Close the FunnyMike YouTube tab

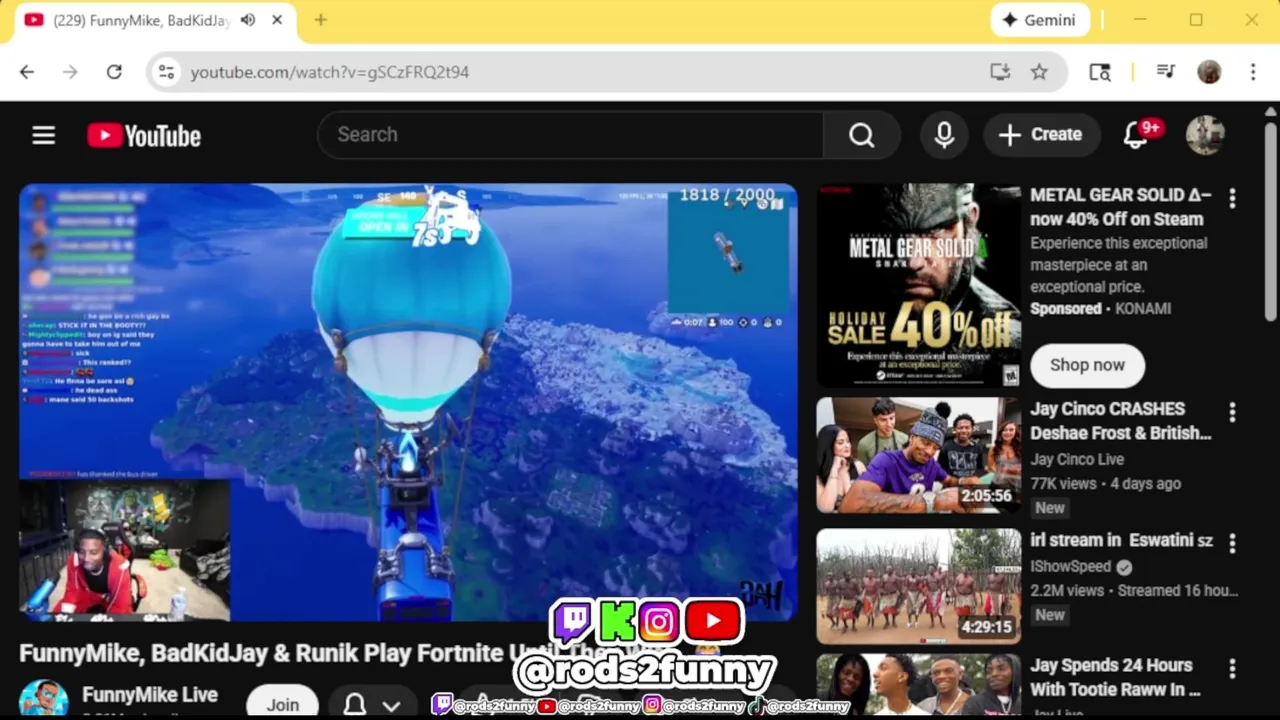pos(277,20)
